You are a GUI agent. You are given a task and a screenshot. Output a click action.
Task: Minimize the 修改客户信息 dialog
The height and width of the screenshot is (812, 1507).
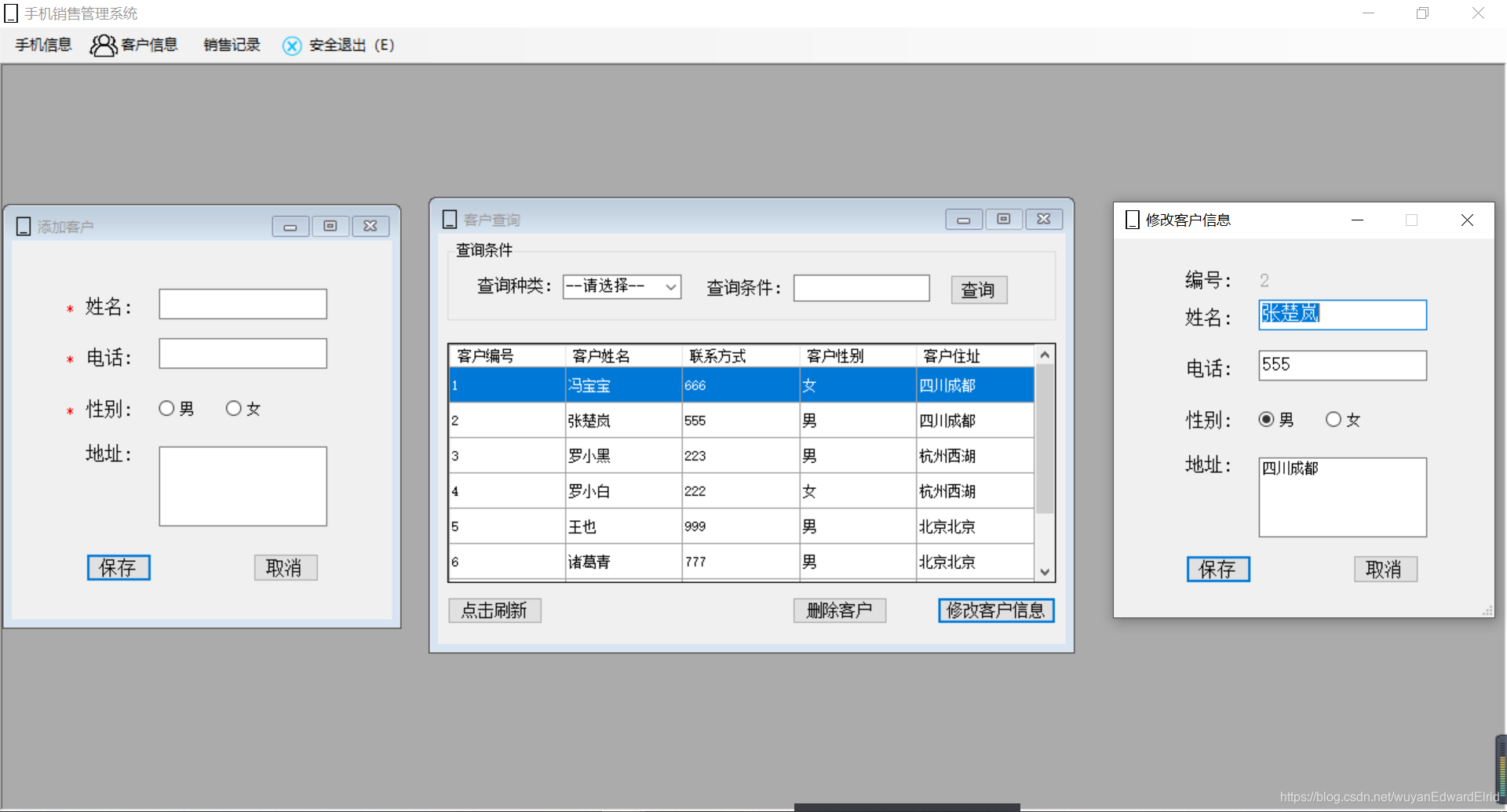point(1357,220)
